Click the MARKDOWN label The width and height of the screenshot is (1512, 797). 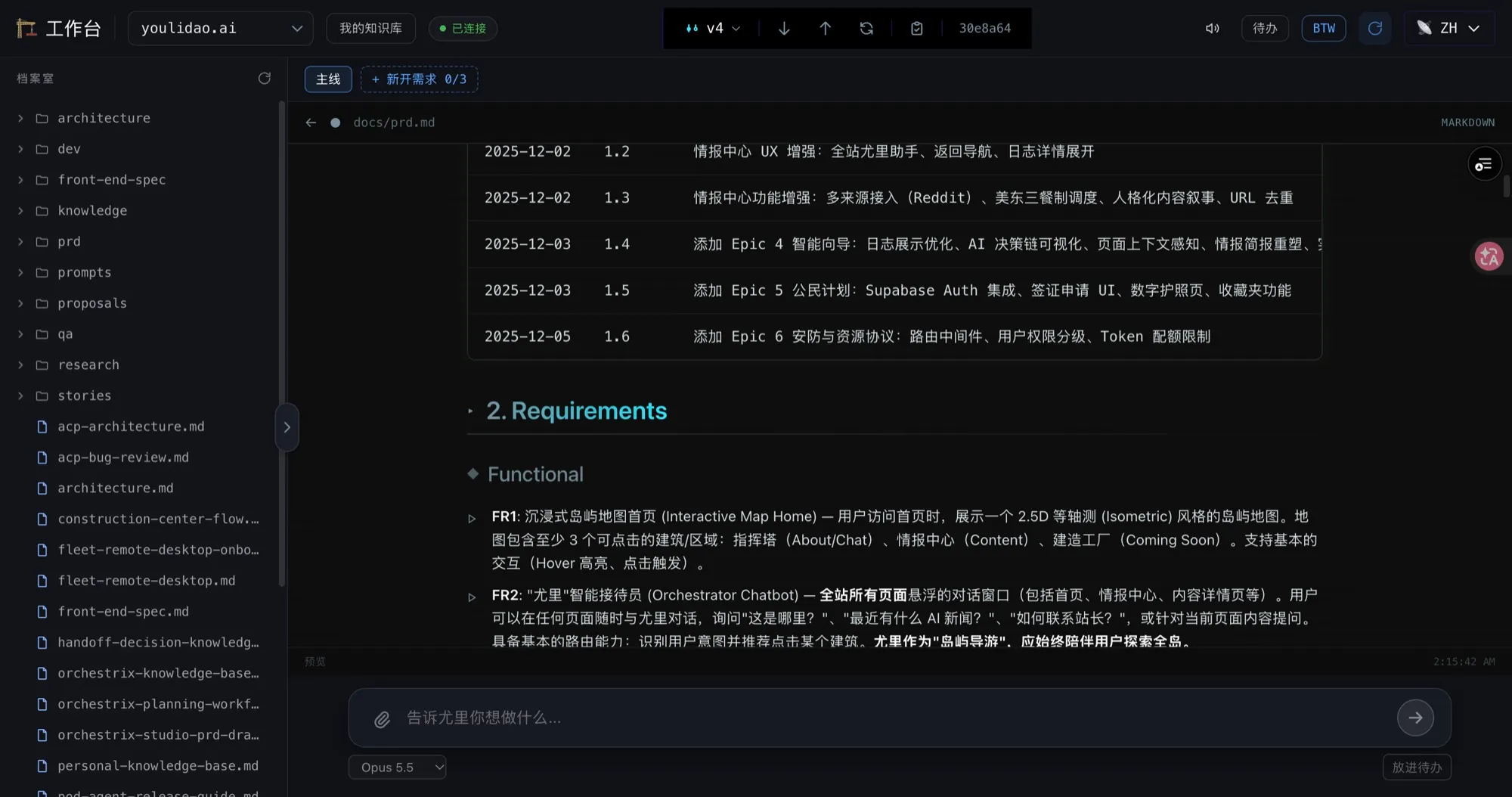coord(1467,122)
